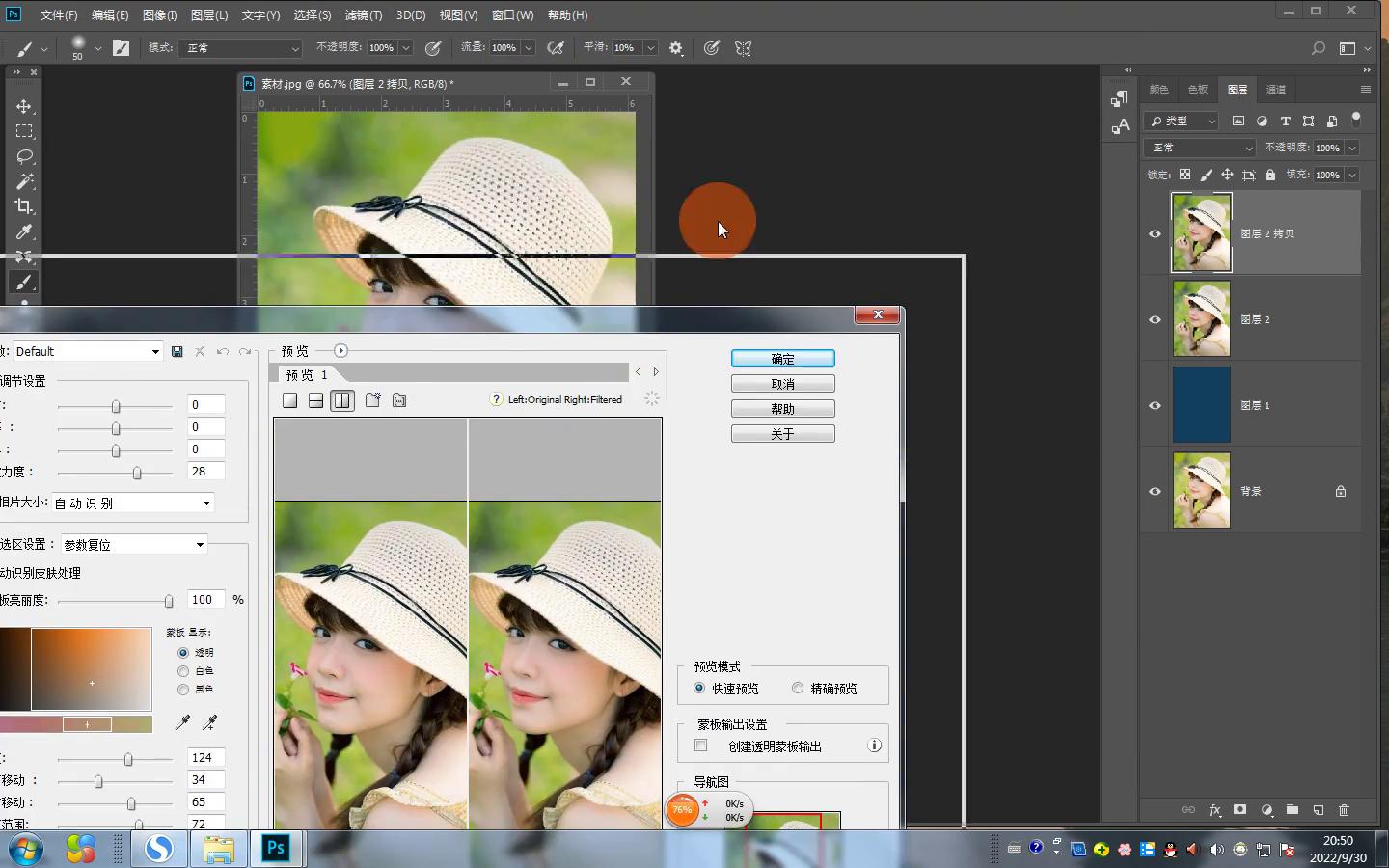Switch to the 通道 tab
1389x868 pixels.
coord(1275,89)
